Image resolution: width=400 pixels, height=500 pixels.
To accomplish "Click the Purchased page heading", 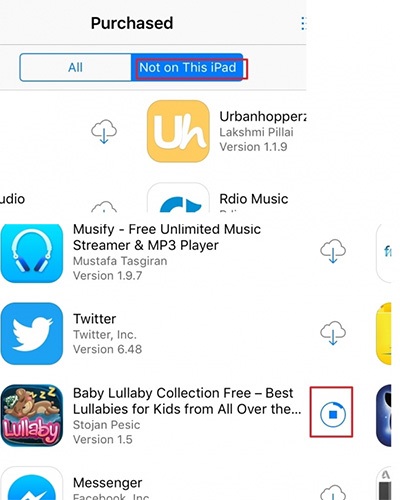I will tap(132, 23).
